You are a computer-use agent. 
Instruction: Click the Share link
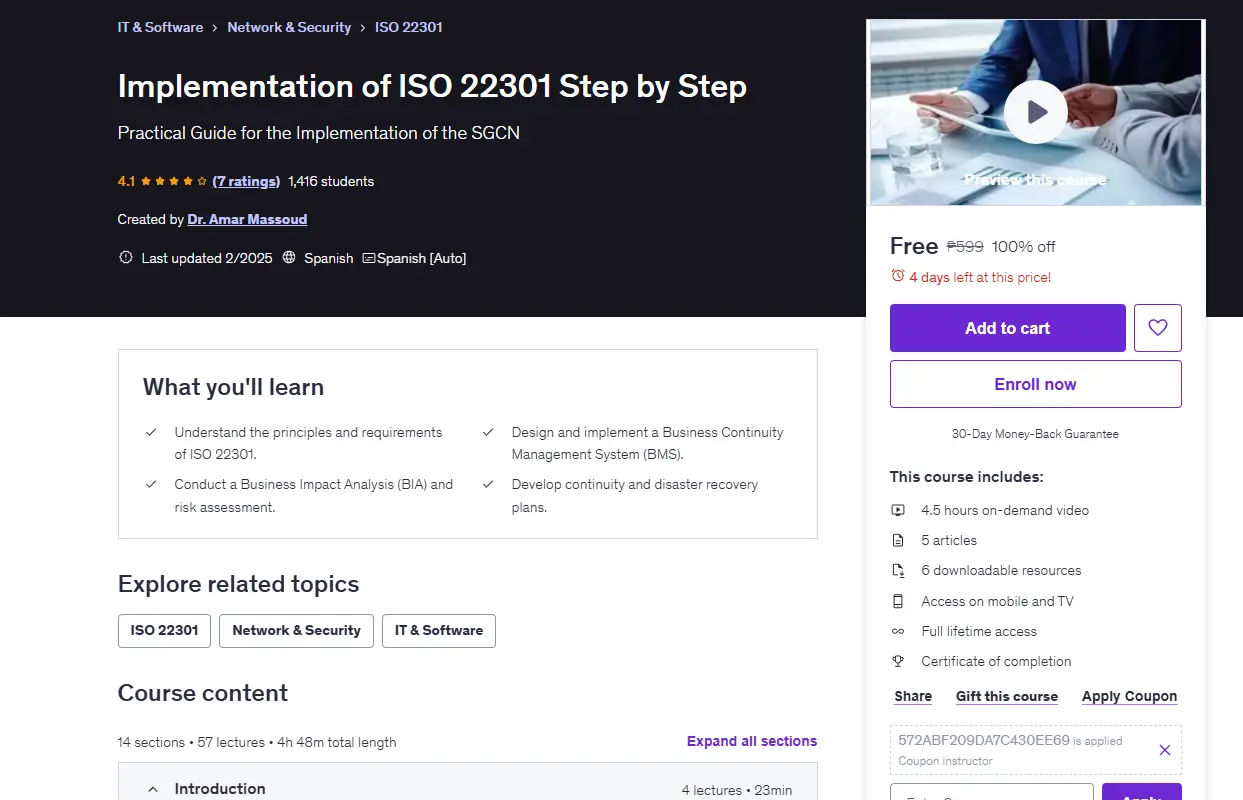[913, 696]
